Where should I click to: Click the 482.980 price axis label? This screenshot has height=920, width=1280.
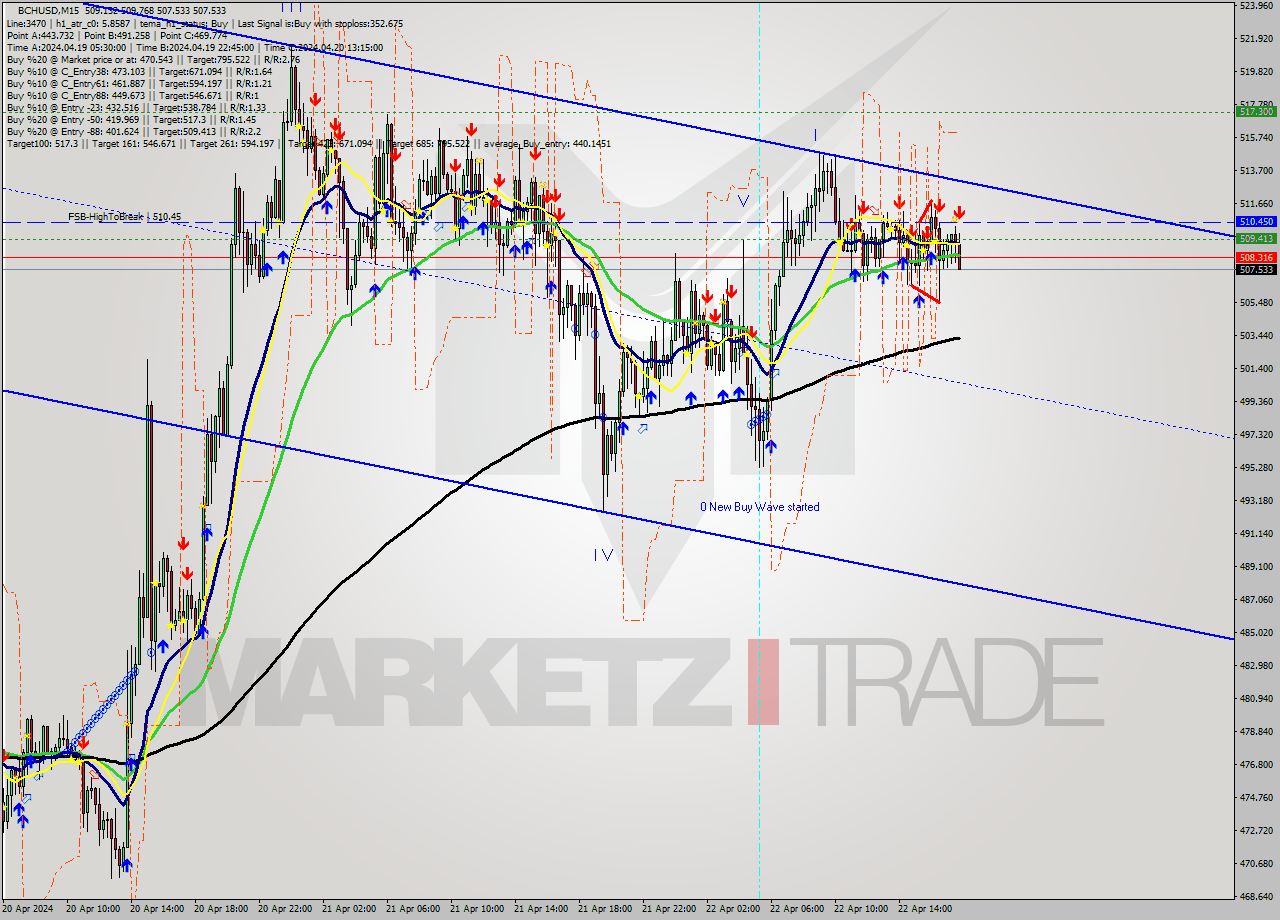coord(1255,666)
